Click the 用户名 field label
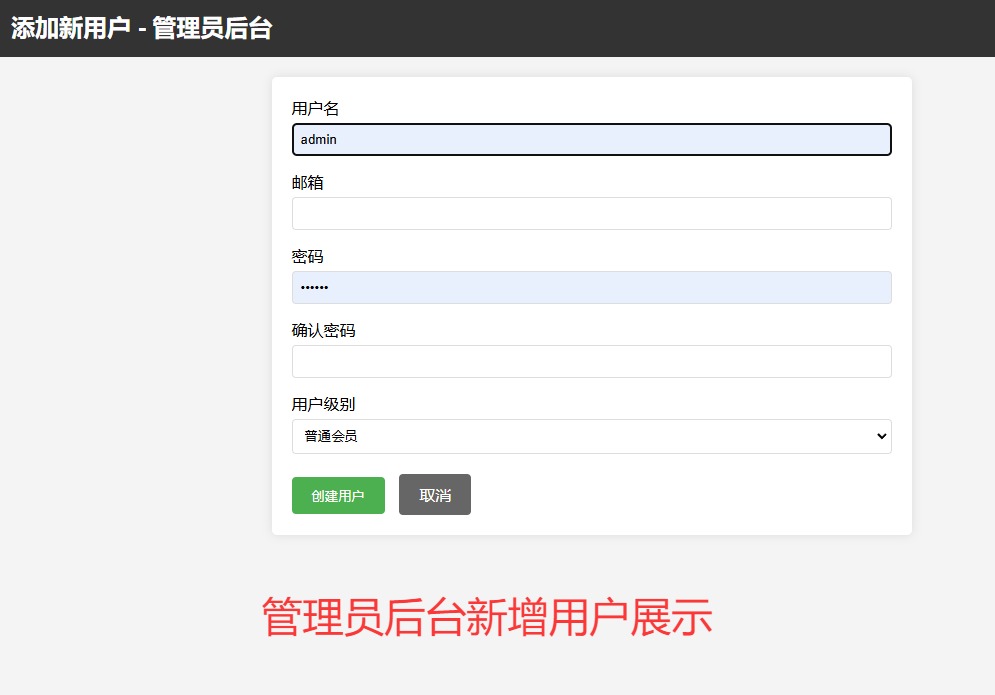This screenshot has width=995, height=695. (315, 109)
